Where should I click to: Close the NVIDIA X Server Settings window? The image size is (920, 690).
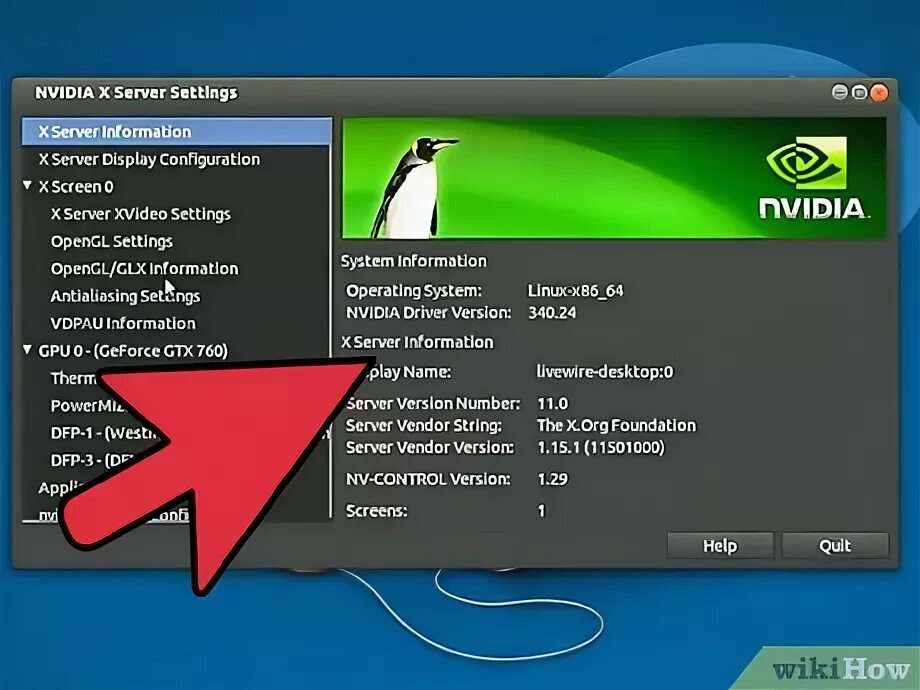879,93
